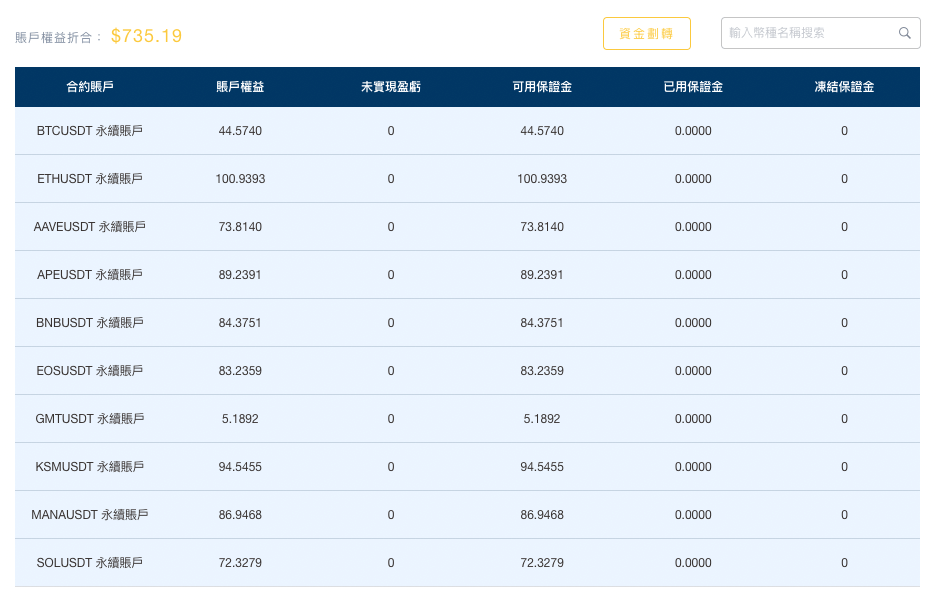Select the APEUSDT 永續賬戶 entry

[90, 275]
